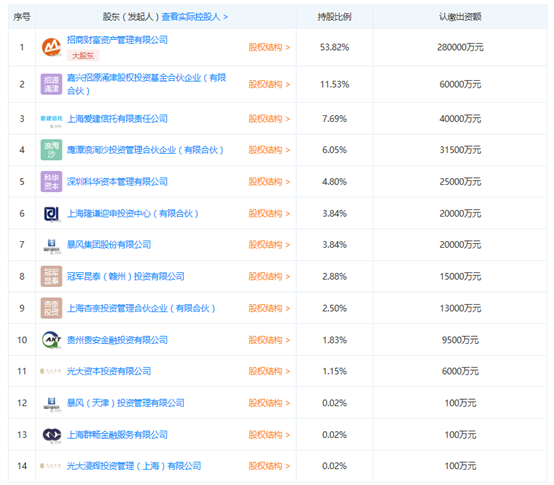Image resolution: width=554 pixels, height=485 pixels.
Task: Select the 6.05% shareholding cell
Action: pyautogui.click(x=334, y=150)
